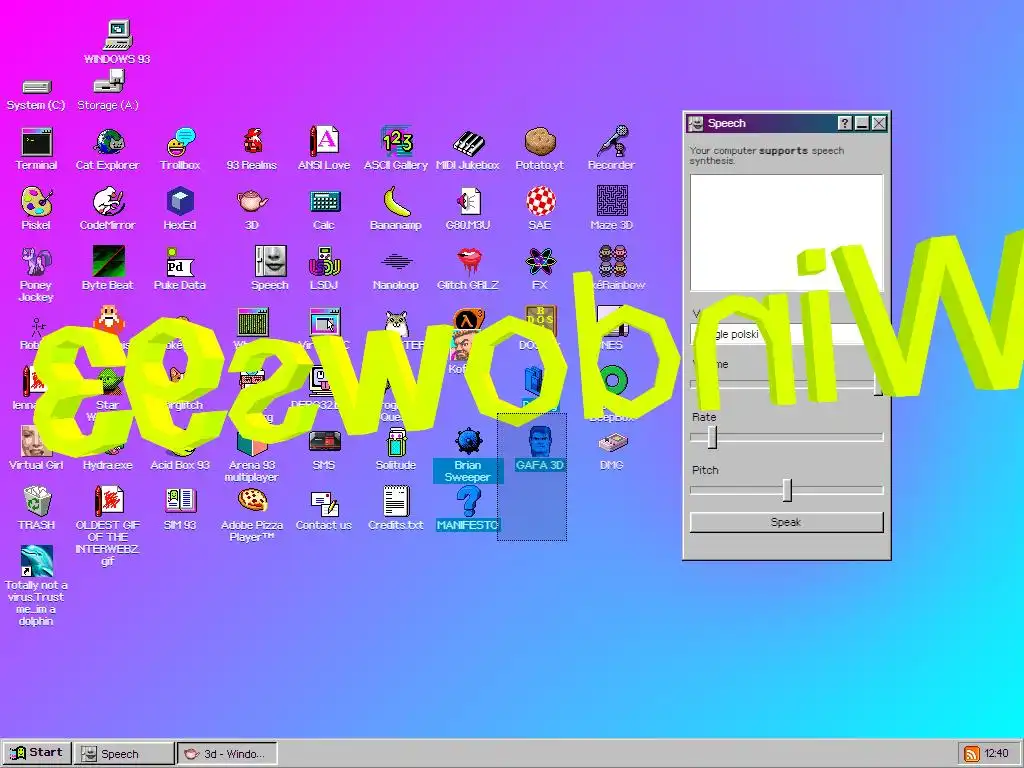Click the Pitch slider handle
This screenshot has width=1024, height=768.
coord(788,490)
